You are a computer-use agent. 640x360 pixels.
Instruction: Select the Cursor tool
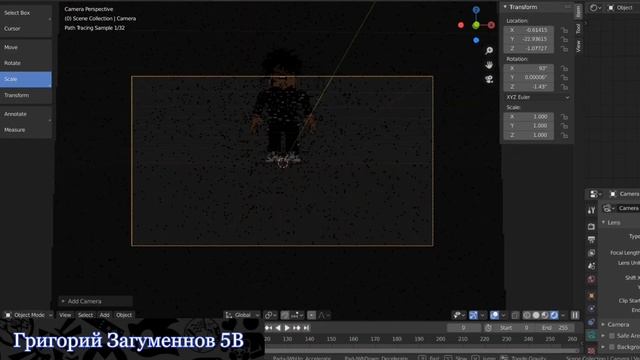pyautogui.click(x=25, y=29)
